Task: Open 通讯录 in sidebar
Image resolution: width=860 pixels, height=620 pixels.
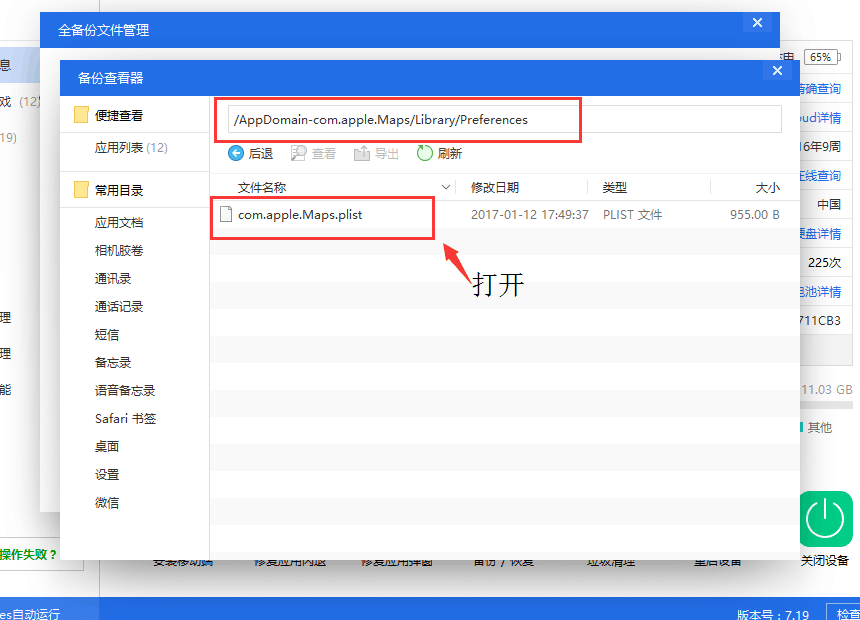Action: (x=112, y=278)
